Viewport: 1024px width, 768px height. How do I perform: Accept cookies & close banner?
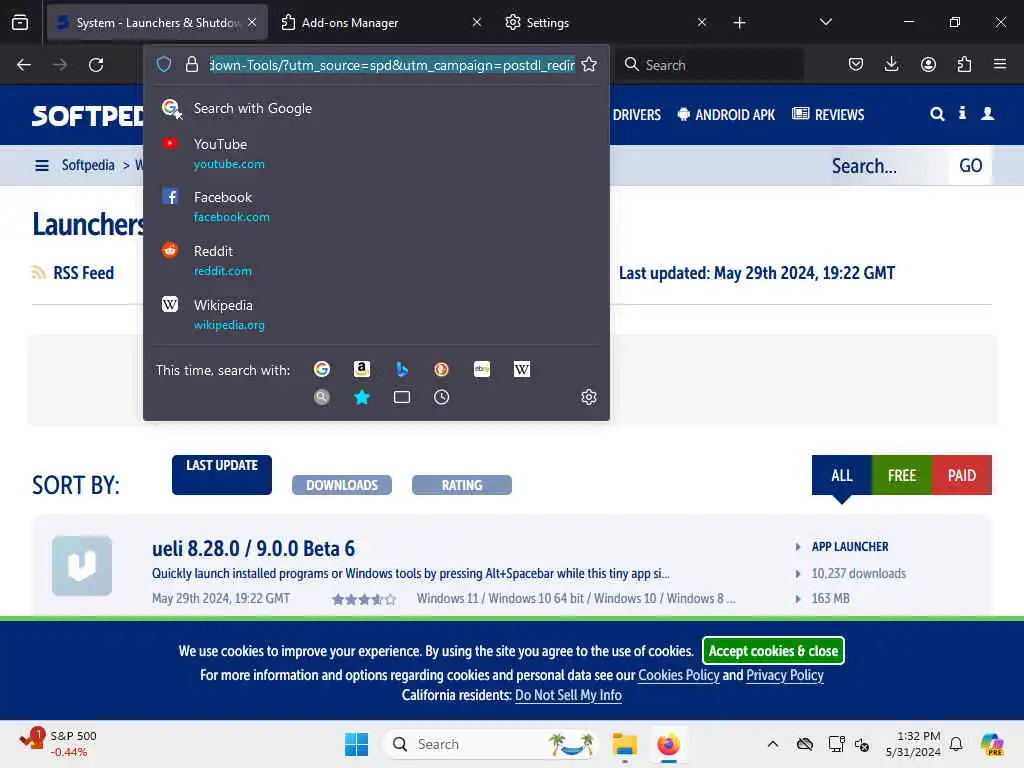(x=773, y=650)
